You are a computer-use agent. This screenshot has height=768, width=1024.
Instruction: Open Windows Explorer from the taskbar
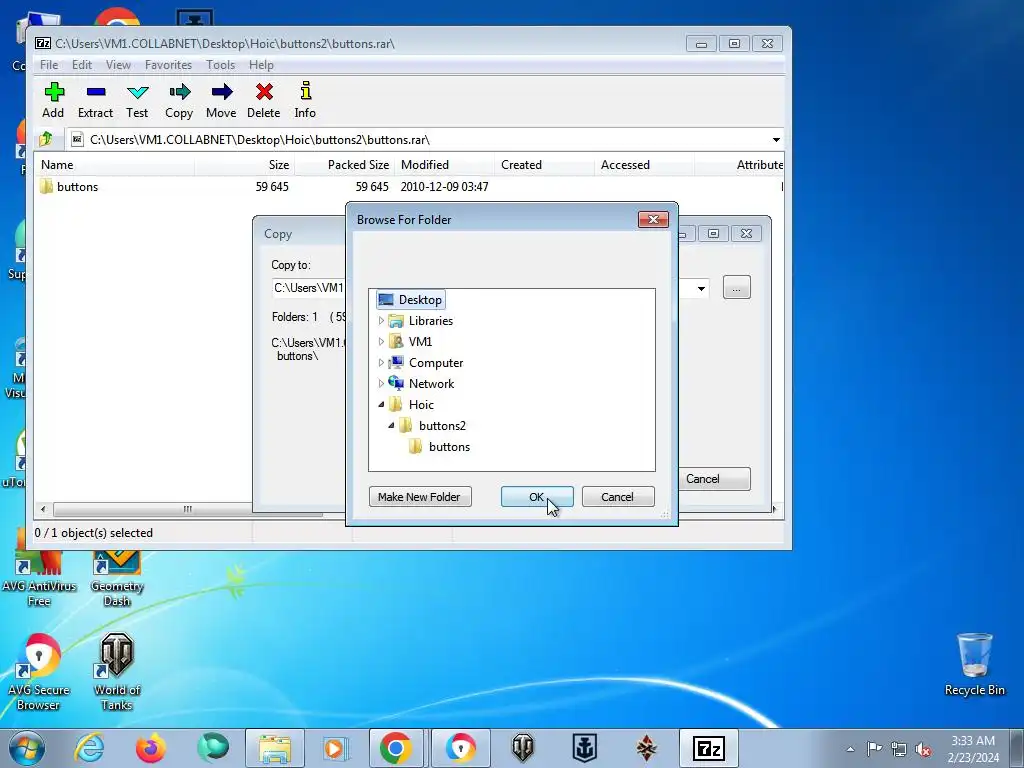[275, 748]
